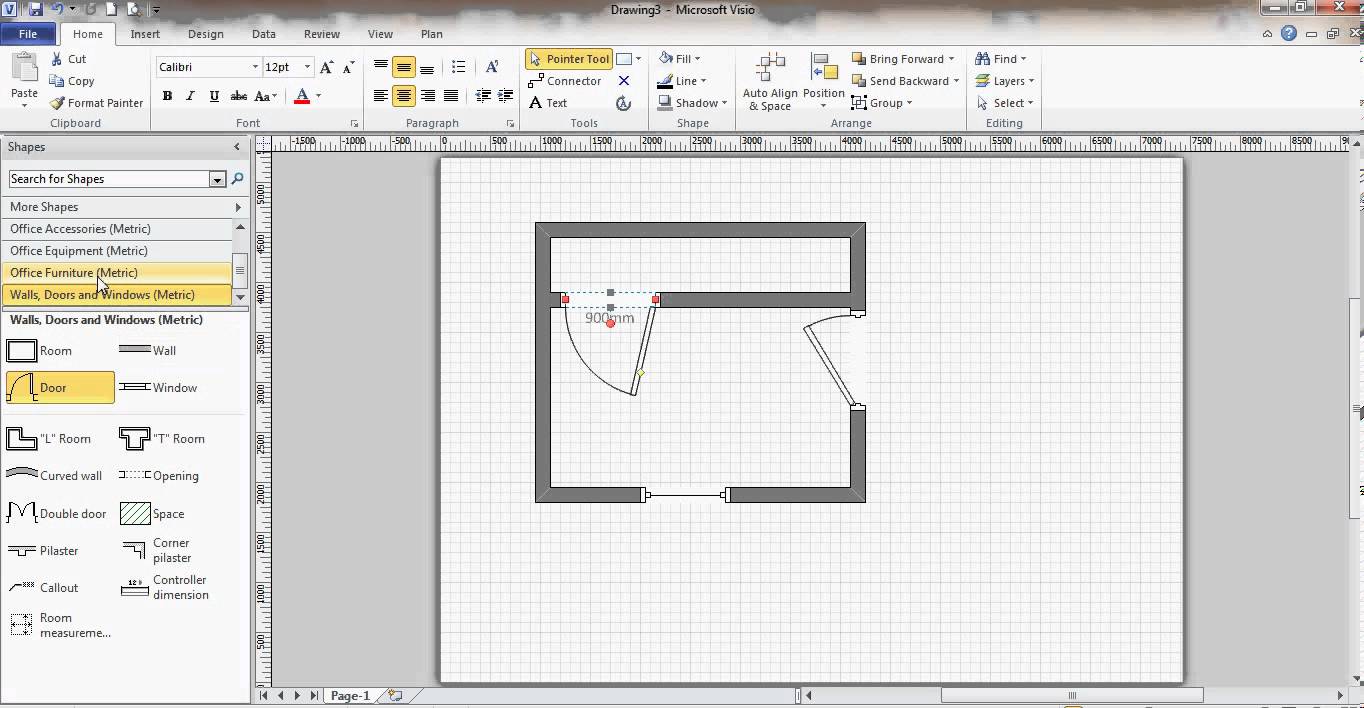Select the Pointer Tool
This screenshot has width=1364, height=708.
568,59
